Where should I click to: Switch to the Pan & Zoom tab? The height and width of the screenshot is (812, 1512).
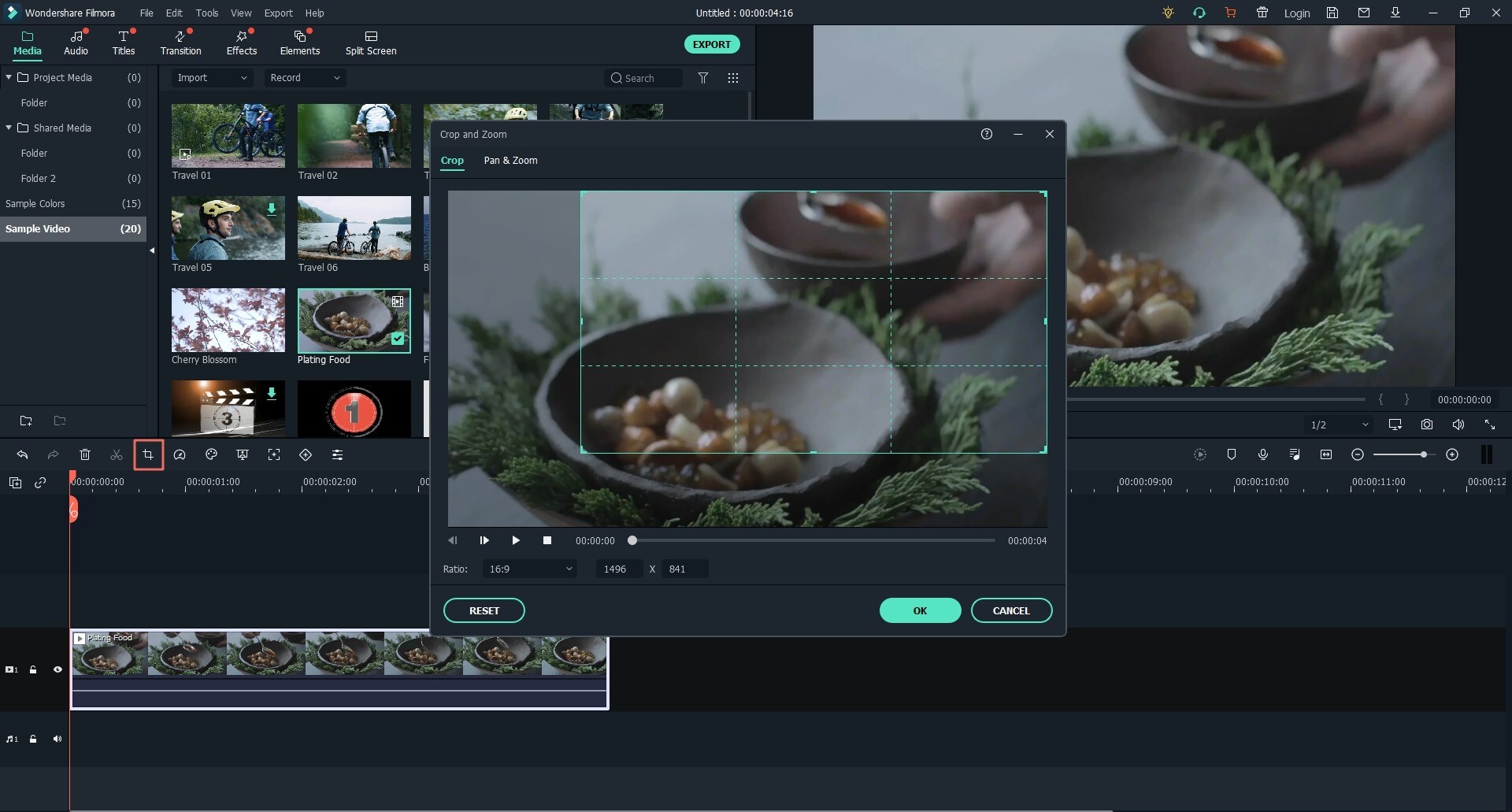[510, 161]
